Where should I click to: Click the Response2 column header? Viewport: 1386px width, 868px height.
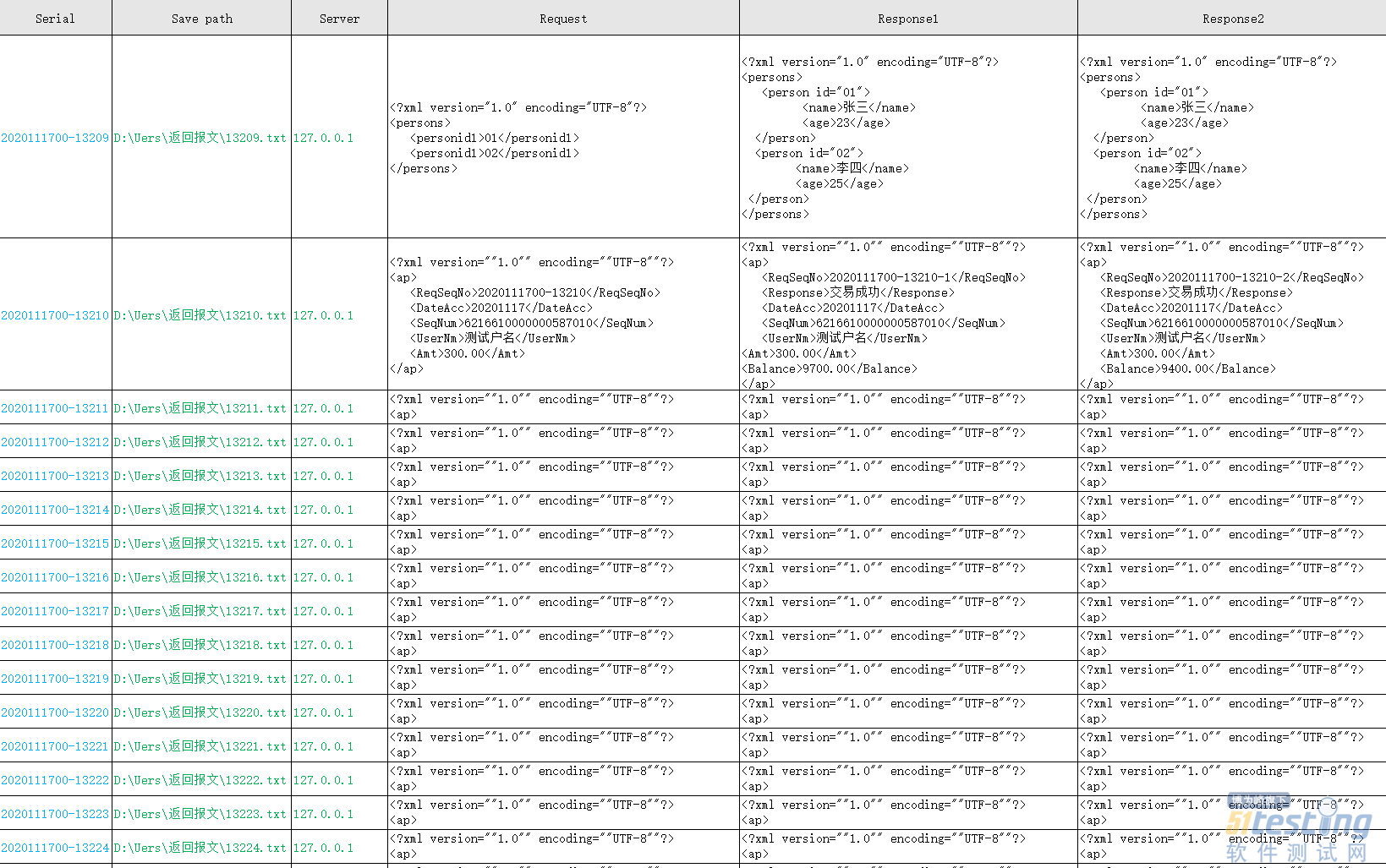pos(1232,18)
